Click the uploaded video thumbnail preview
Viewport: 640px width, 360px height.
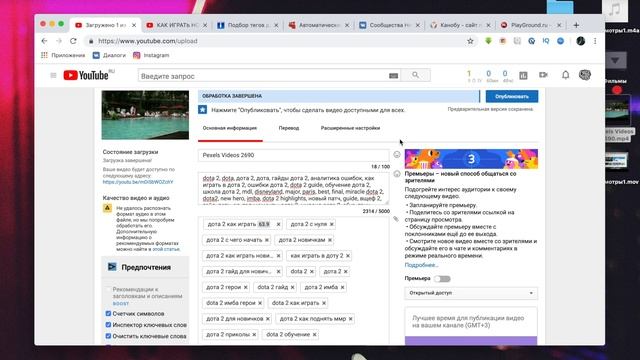point(145,115)
